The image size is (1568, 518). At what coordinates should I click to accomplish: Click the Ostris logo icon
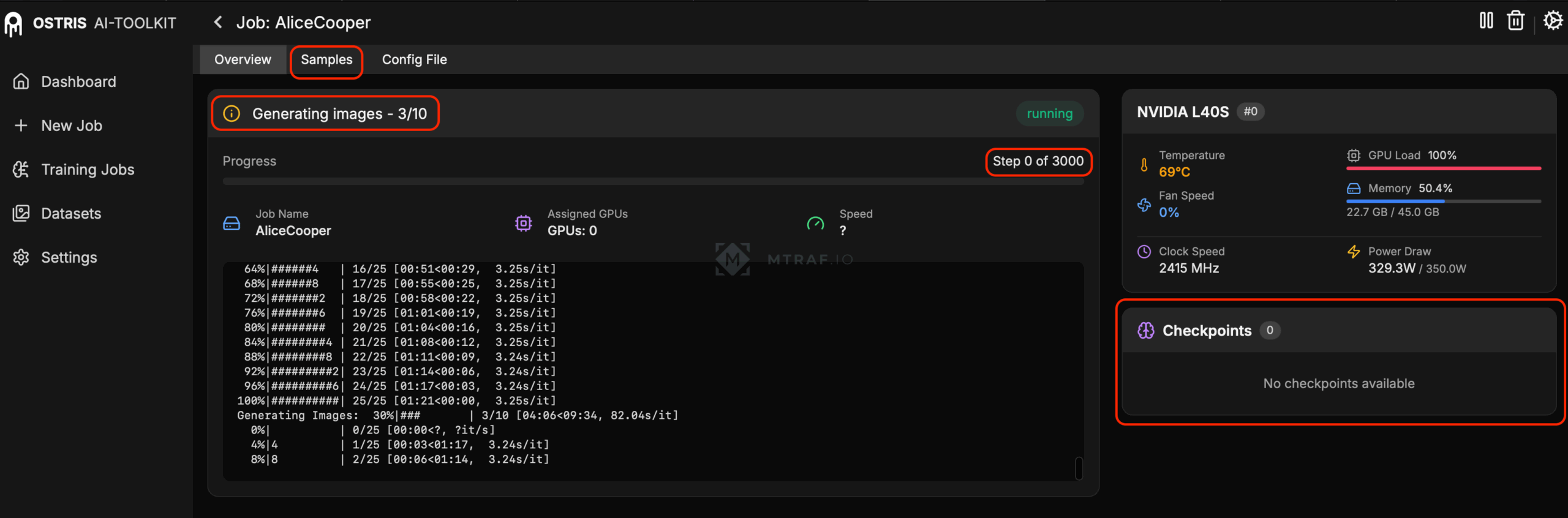[x=13, y=24]
